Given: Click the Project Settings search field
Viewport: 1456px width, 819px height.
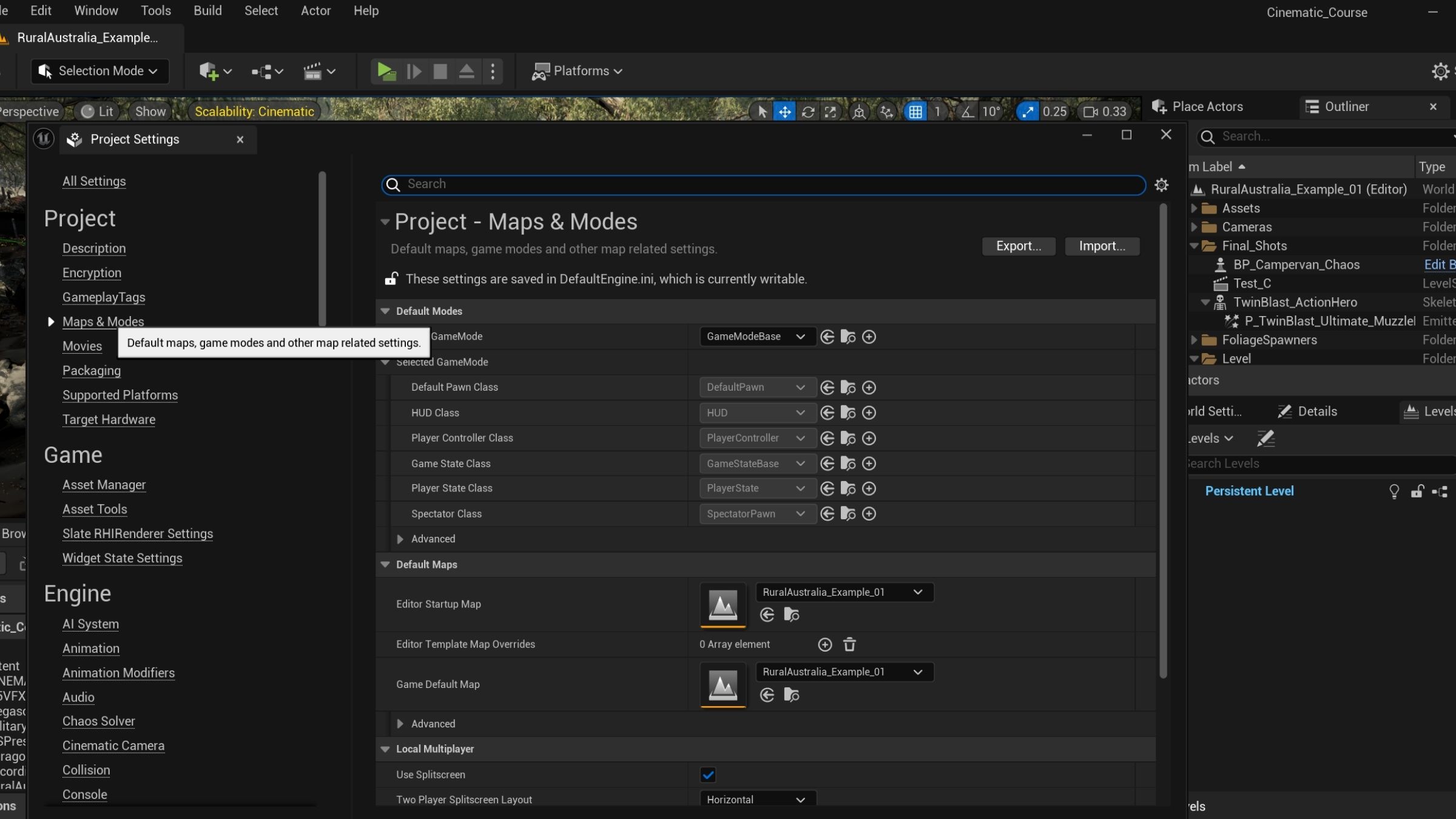Looking at the screenshot, I should (764, 184).
